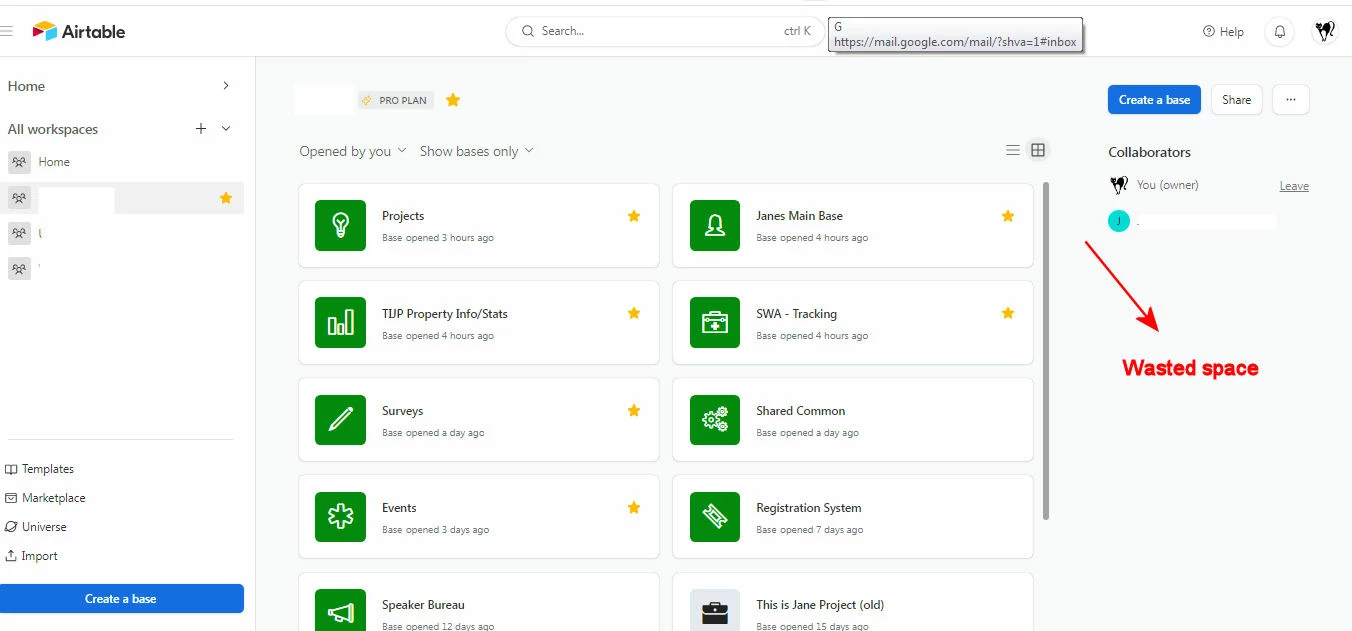Open Universe in the sidebar
1352x631 pixels.
36,527
